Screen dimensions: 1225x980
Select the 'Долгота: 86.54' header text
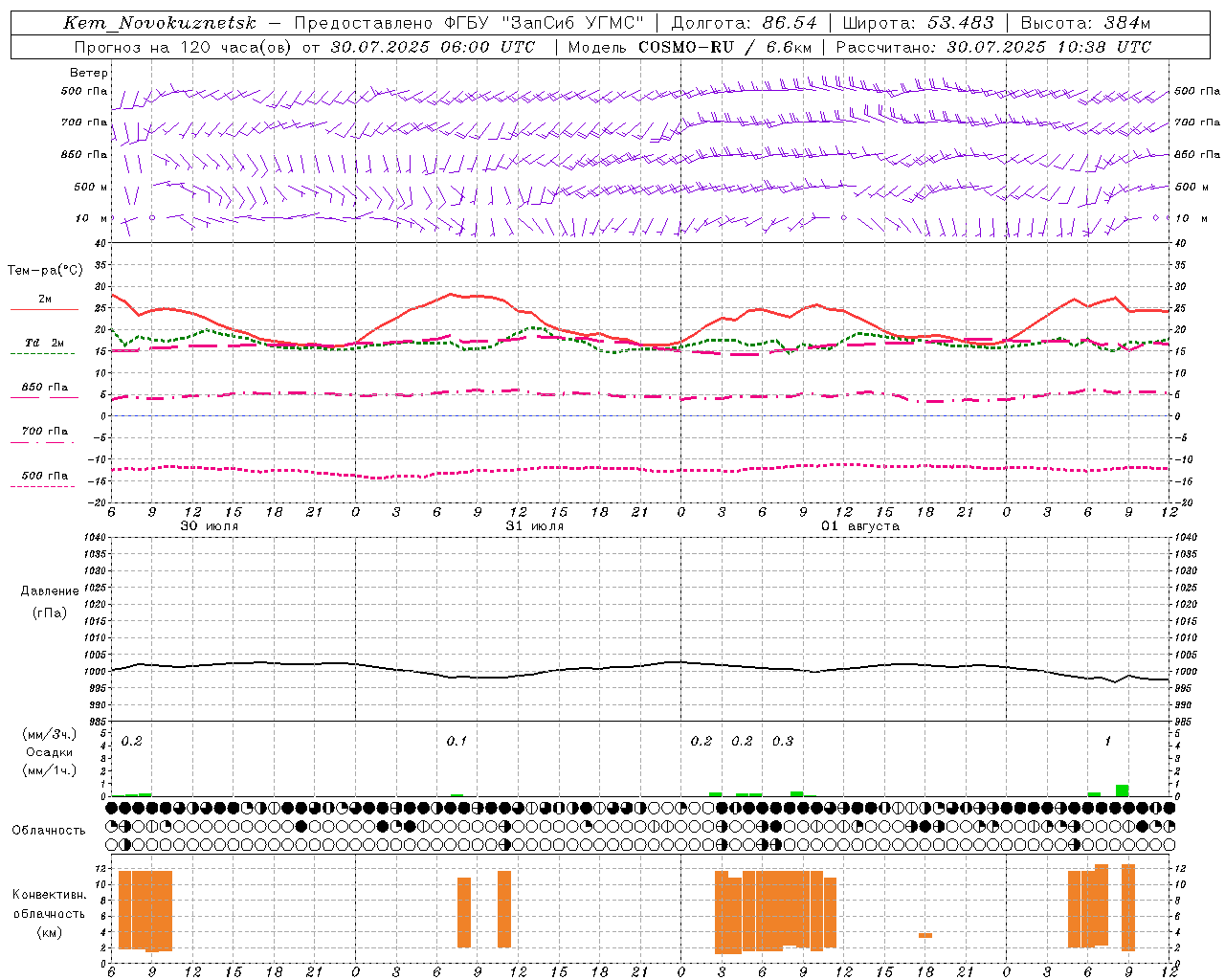(745, 23)
